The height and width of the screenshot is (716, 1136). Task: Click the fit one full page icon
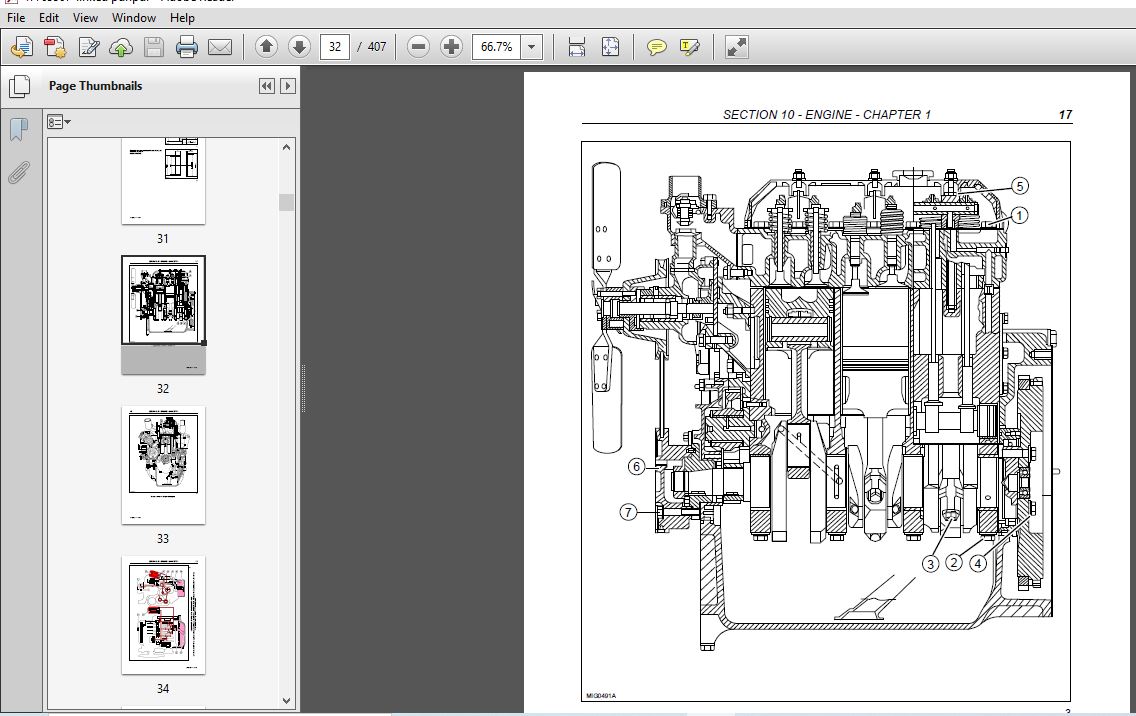coord(610,47)
